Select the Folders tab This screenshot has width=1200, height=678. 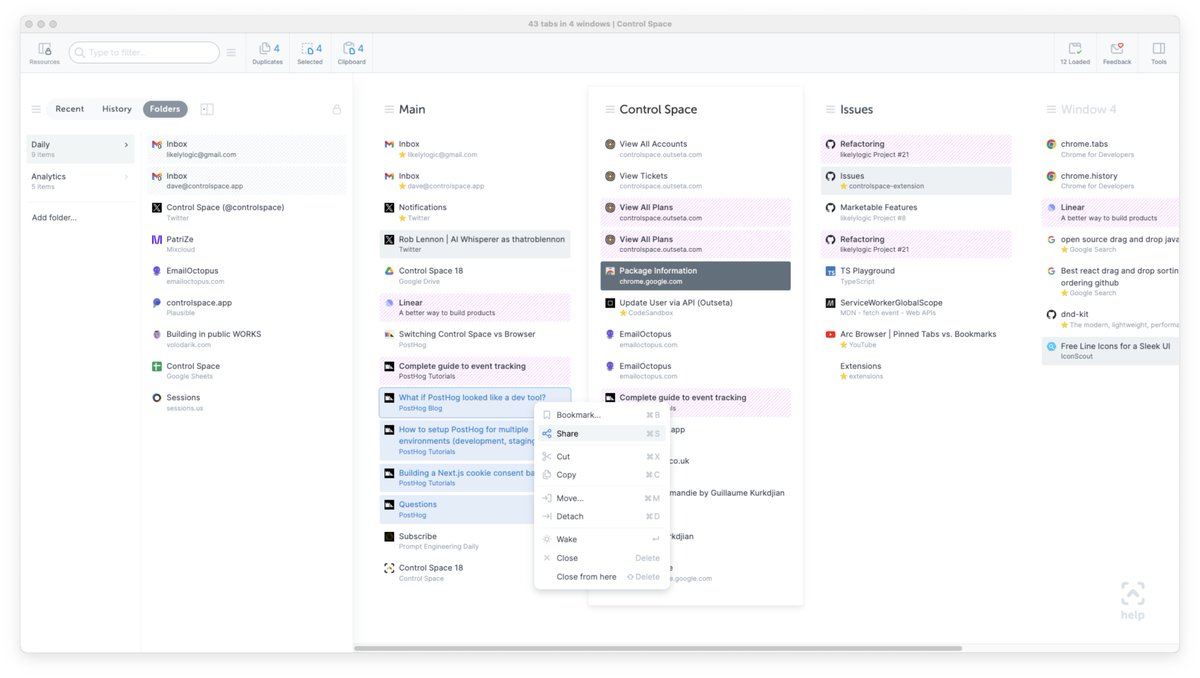pyautogui.click(x=165, y=109)
